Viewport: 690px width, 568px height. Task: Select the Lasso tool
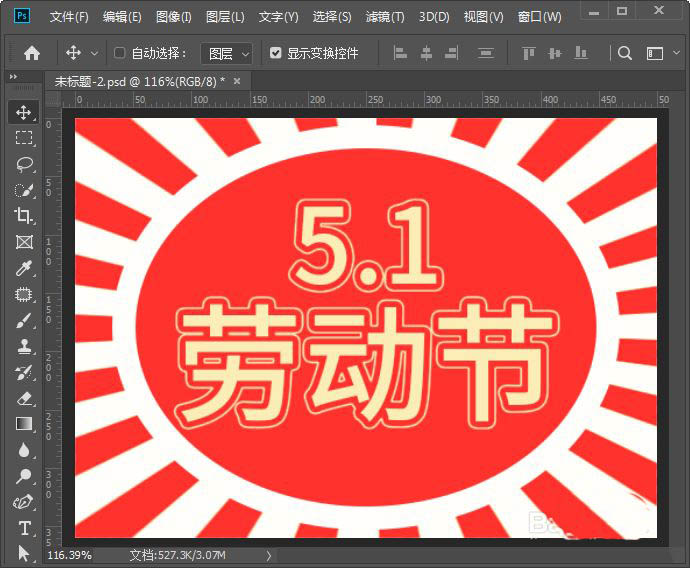[24, 164]
